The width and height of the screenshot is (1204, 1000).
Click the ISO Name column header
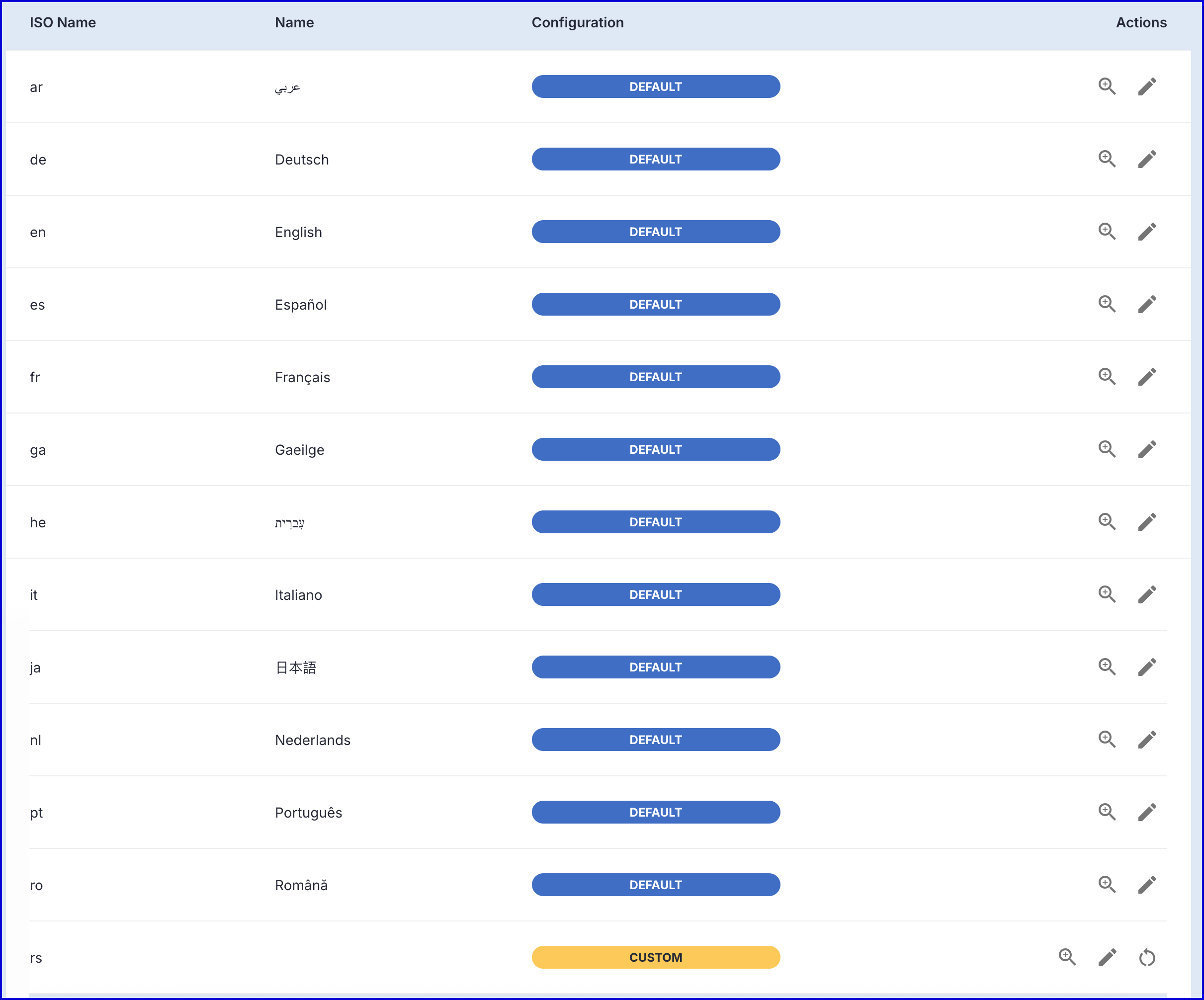(63, 22)
